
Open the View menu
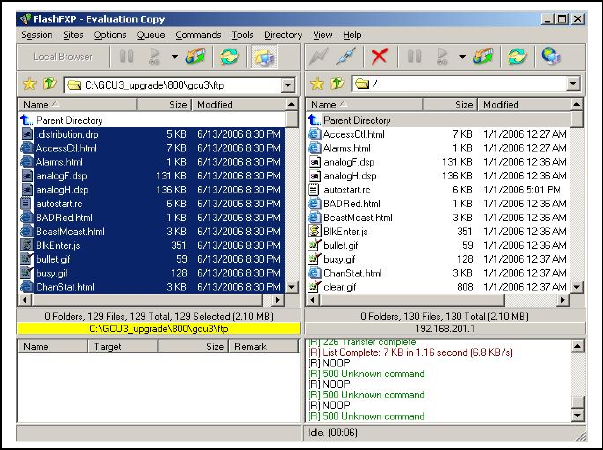click(322, 35)
